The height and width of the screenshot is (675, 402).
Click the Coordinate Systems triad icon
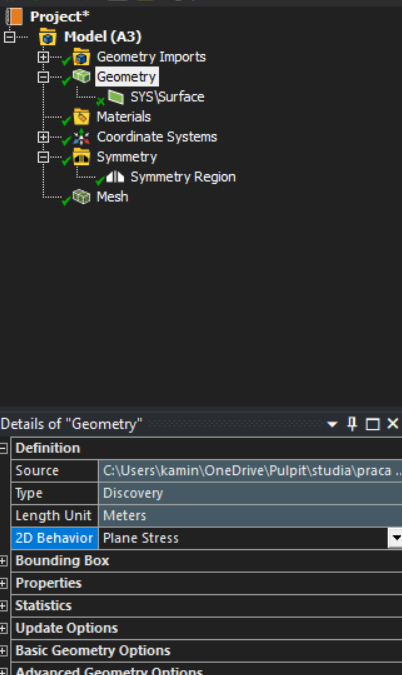pos(81,137)
